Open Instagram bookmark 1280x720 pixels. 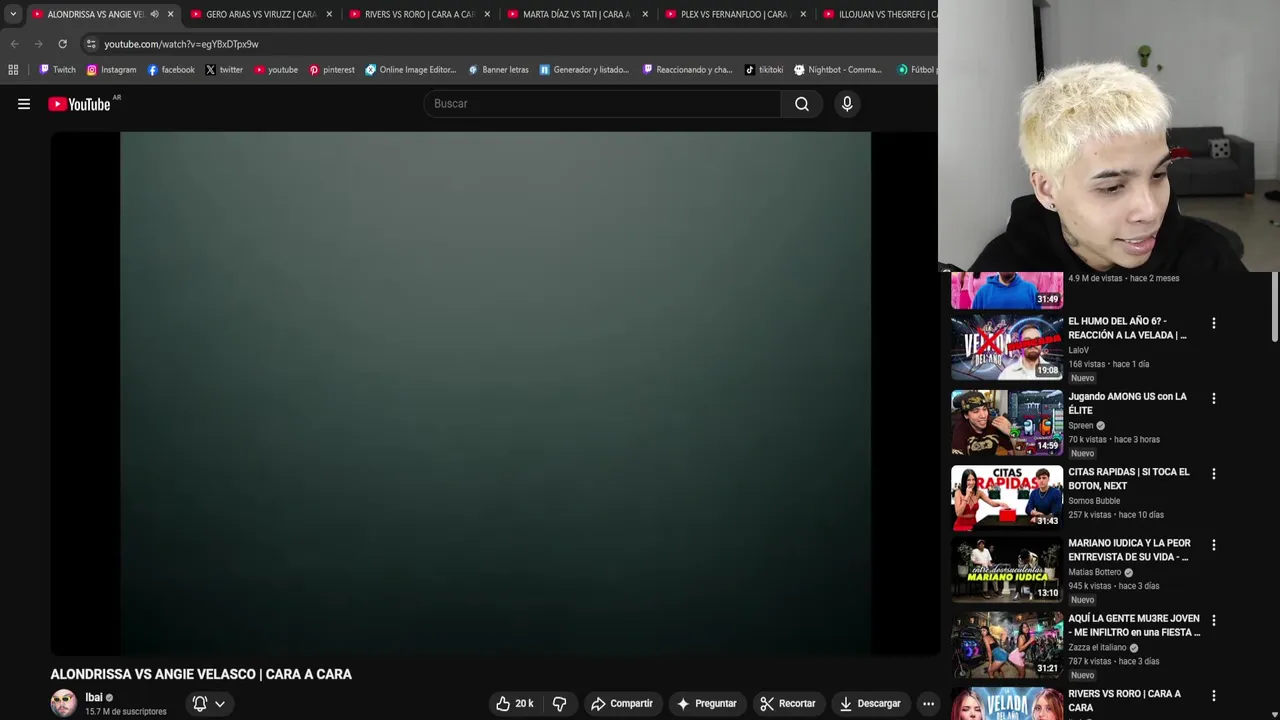coord(111,70)
